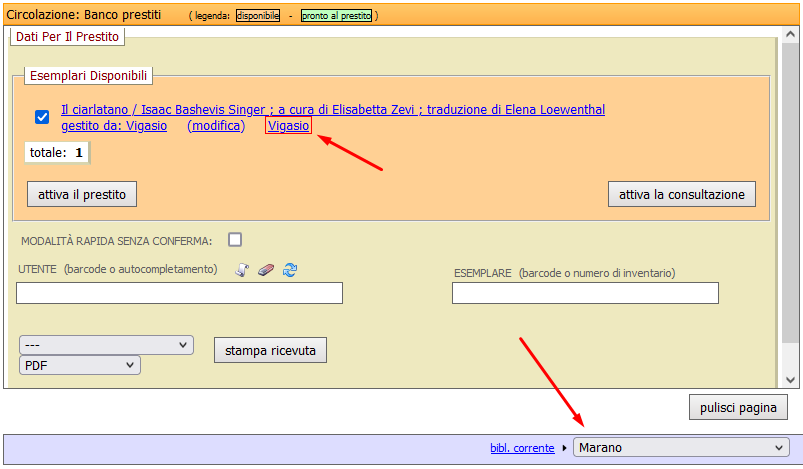Click the scroll/document icon beside UTENTE

[241, 270]
